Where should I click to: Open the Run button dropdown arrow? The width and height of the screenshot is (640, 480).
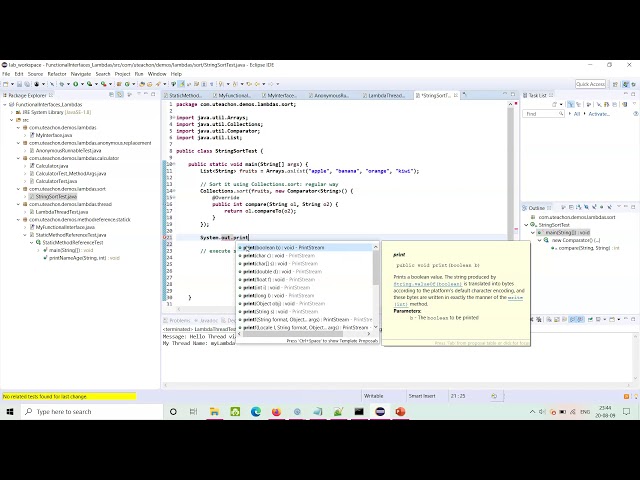click(82, 84)
